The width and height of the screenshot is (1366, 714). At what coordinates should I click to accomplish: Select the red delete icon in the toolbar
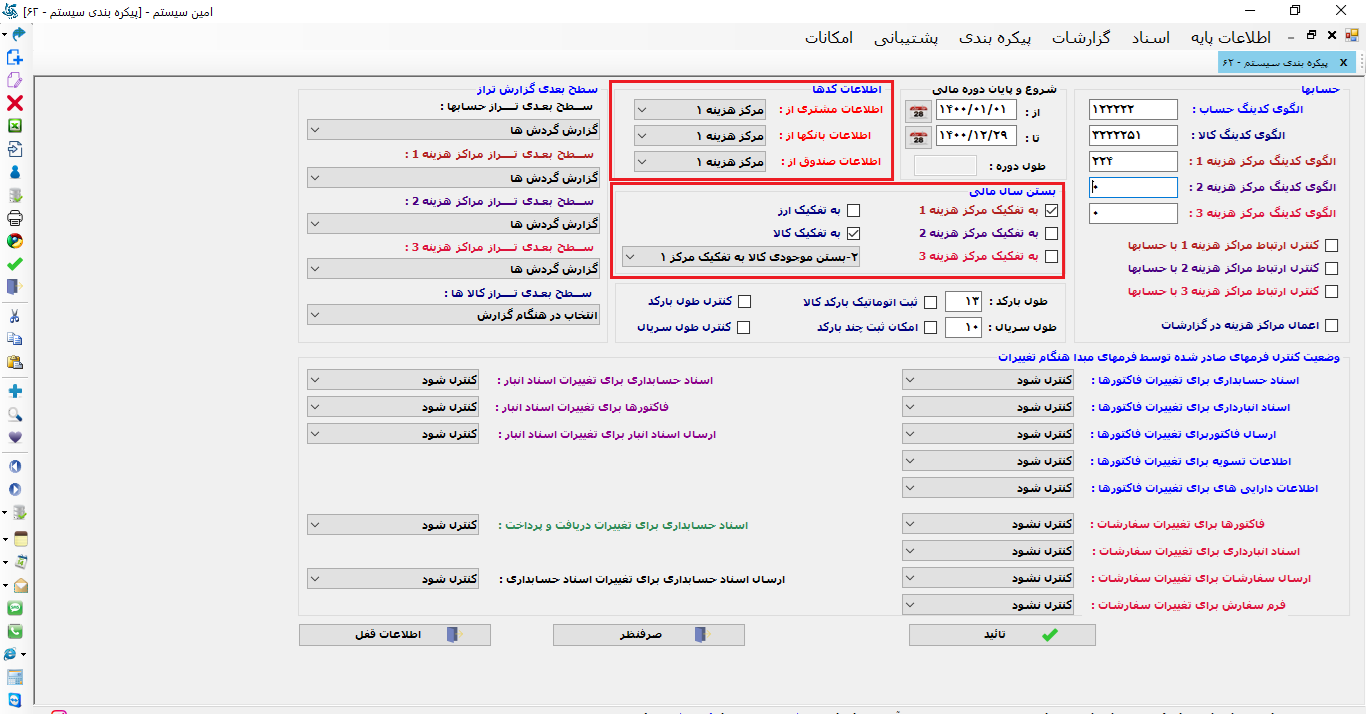coord(14,104)
